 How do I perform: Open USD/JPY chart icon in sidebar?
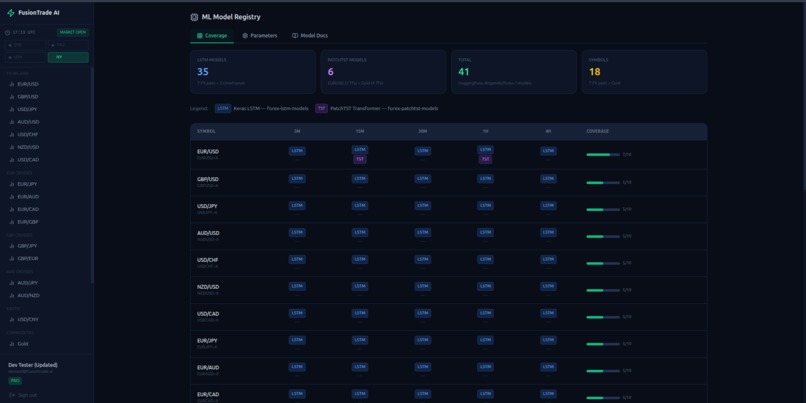(x=12, y=109)
